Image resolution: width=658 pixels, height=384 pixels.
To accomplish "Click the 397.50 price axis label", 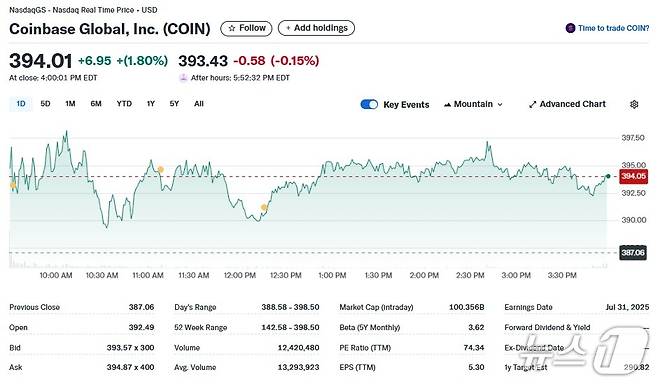I will pos(633,138).
